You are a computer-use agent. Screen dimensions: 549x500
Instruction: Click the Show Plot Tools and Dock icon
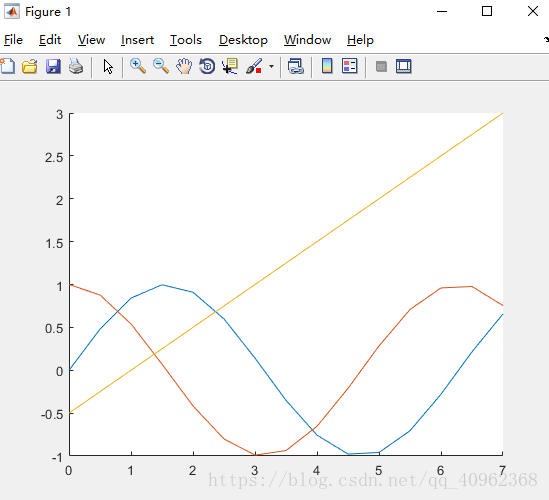(404, 66)
